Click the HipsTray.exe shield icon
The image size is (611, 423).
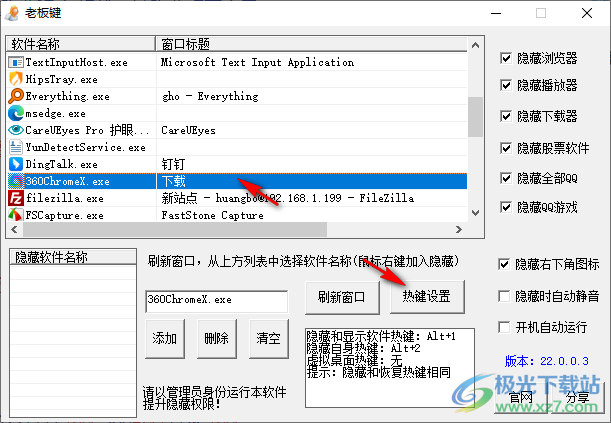point(16,79)
